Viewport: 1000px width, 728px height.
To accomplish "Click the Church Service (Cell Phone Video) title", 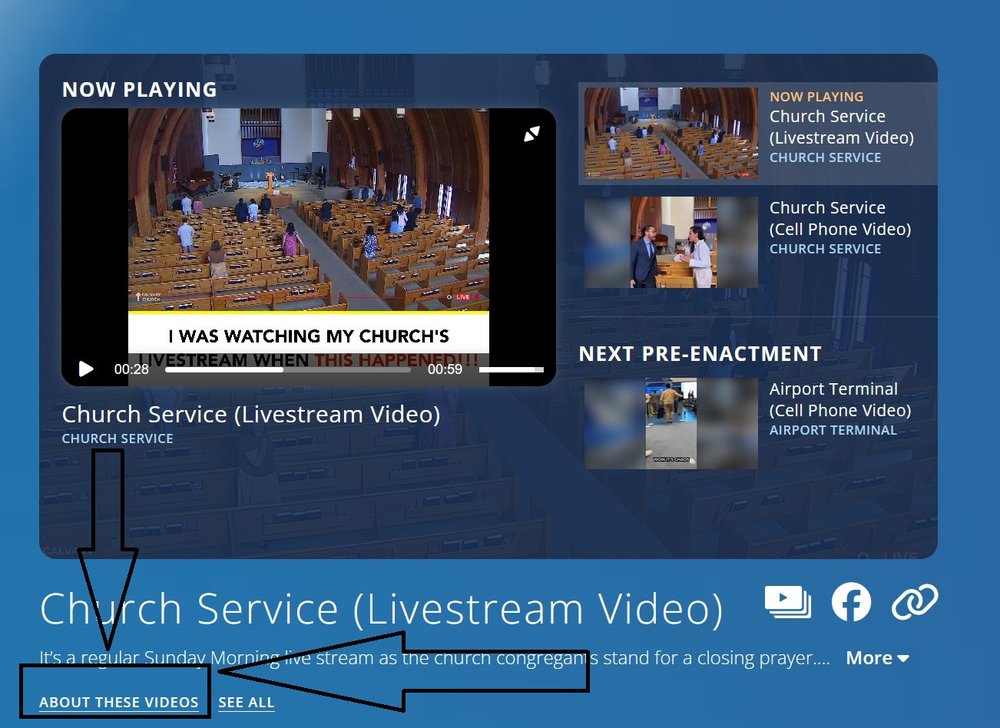I will click(840, 218).
